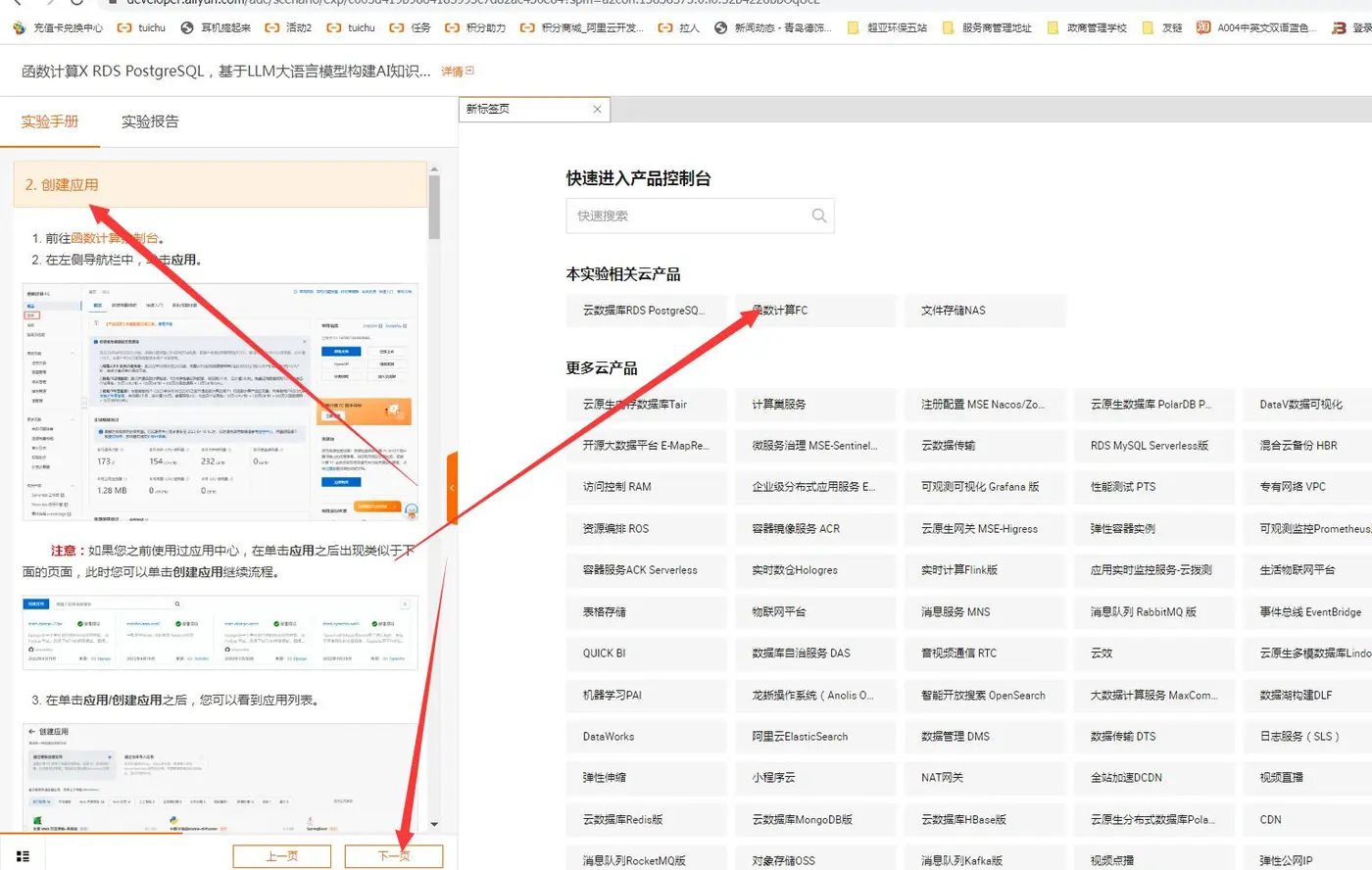Open 云数据库RDS PostgreSQL console
The width and height of the screenshot is (1372, 870).
647,311
